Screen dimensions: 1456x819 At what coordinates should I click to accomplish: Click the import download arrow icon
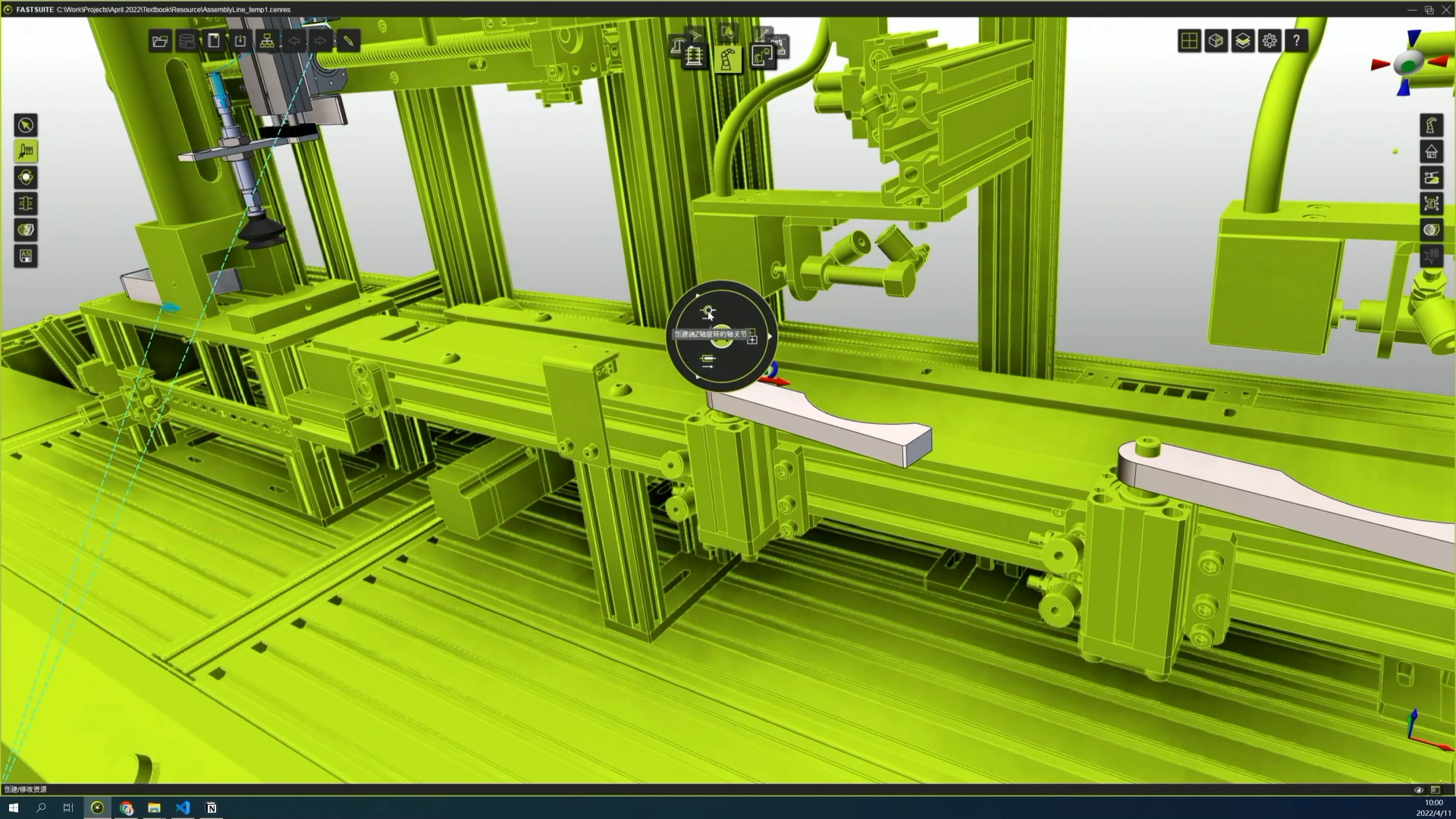pos(240,41)
